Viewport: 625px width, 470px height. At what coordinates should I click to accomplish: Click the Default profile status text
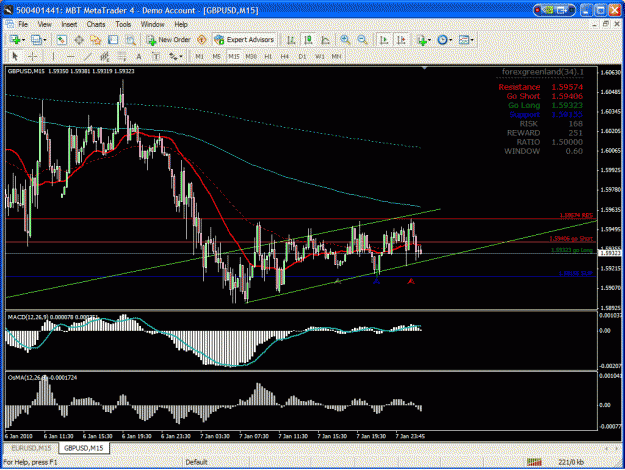[x=197, y=462]
